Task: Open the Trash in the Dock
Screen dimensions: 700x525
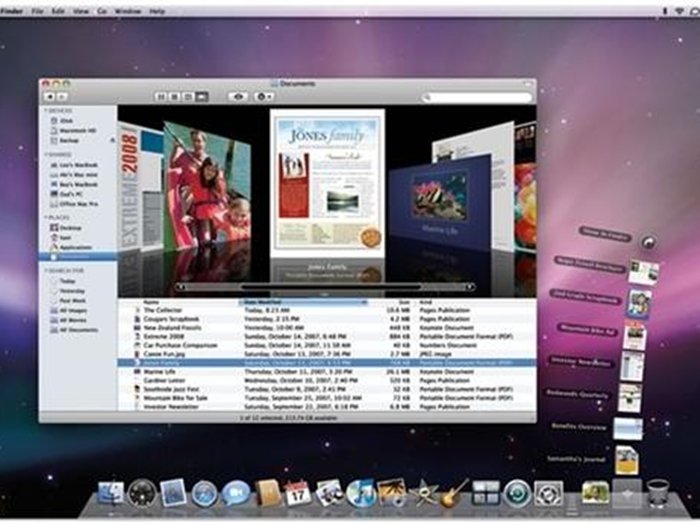Action: [x=657, y=493]
